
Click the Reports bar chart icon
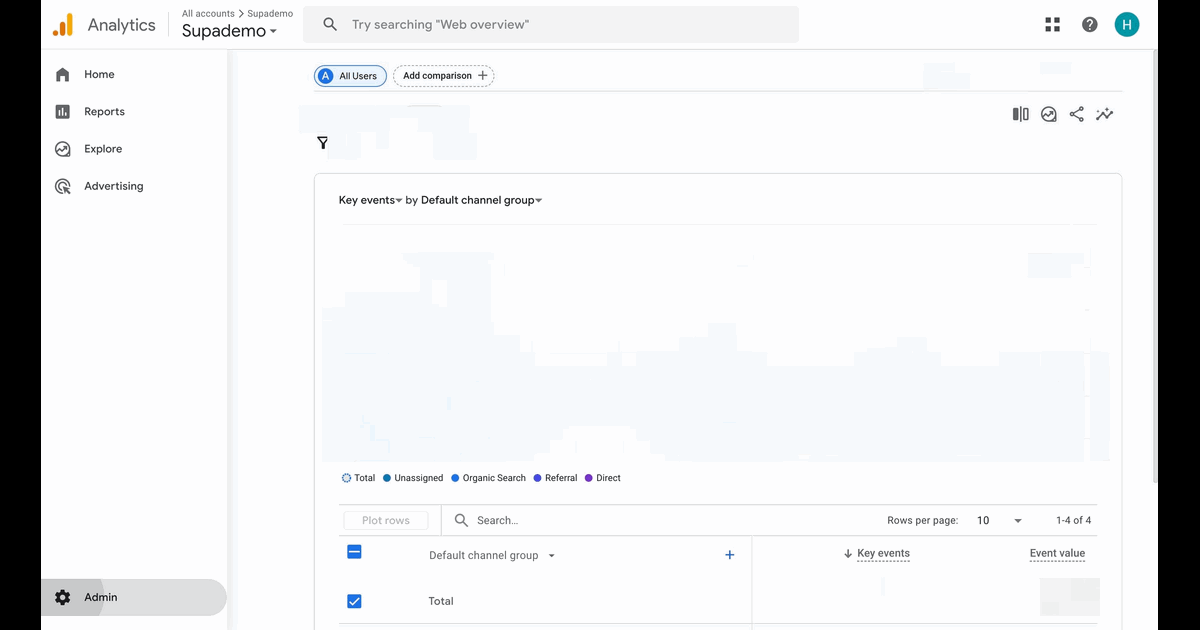click(x=63, y=112)
